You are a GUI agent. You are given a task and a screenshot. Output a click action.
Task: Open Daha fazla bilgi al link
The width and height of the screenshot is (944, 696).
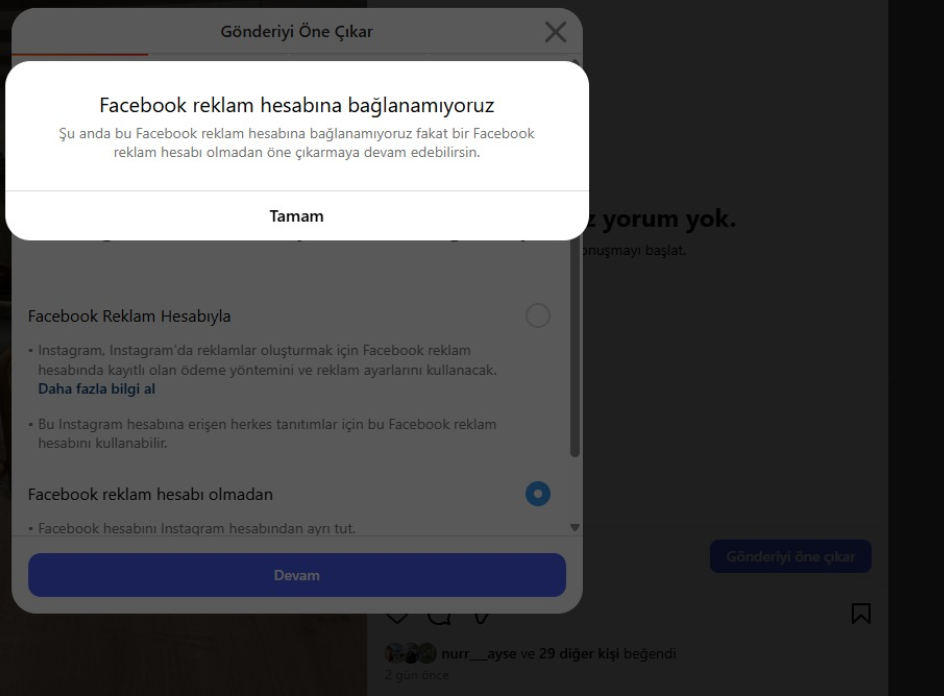(x=96, y=389)
